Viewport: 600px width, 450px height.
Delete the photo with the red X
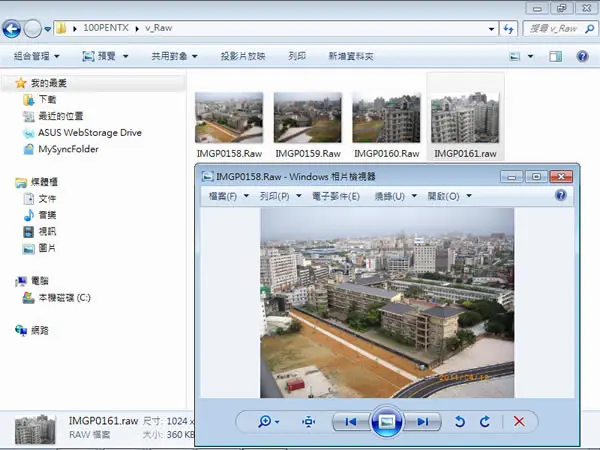(x=519, y=422)
